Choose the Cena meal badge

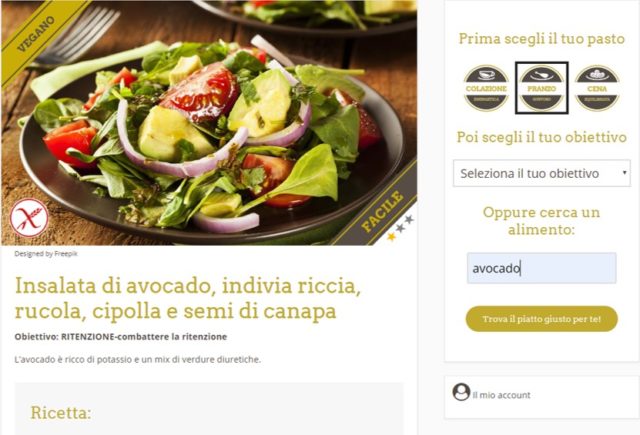tap(597, 88)
